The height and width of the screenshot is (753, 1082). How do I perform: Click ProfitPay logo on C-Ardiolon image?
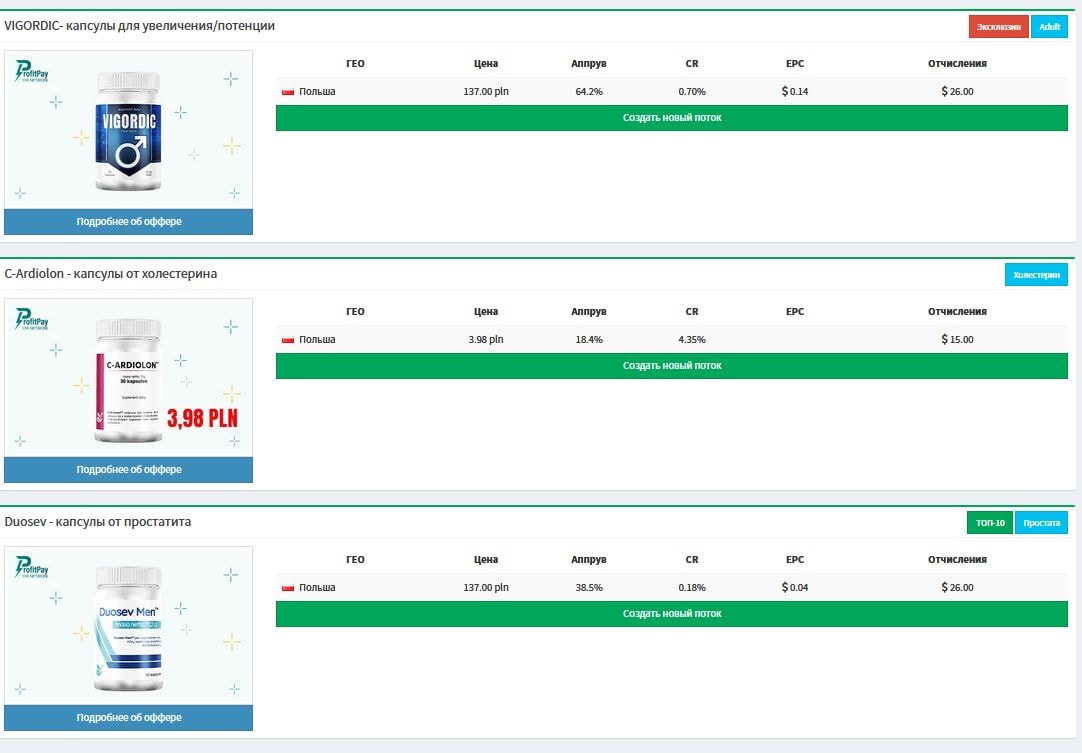click(x=32, y=319)
